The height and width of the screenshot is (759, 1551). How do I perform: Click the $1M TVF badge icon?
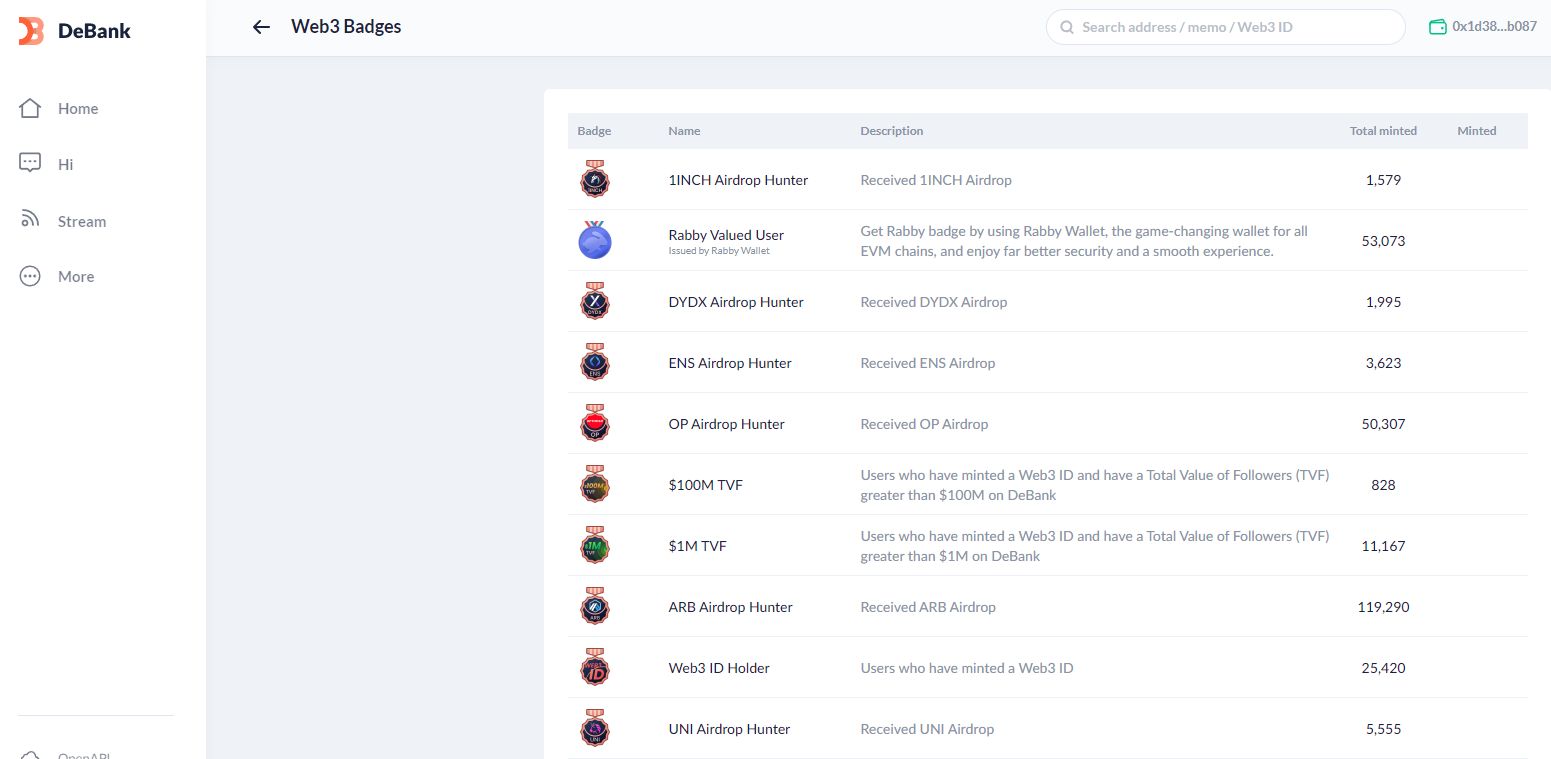click(595, 545)
